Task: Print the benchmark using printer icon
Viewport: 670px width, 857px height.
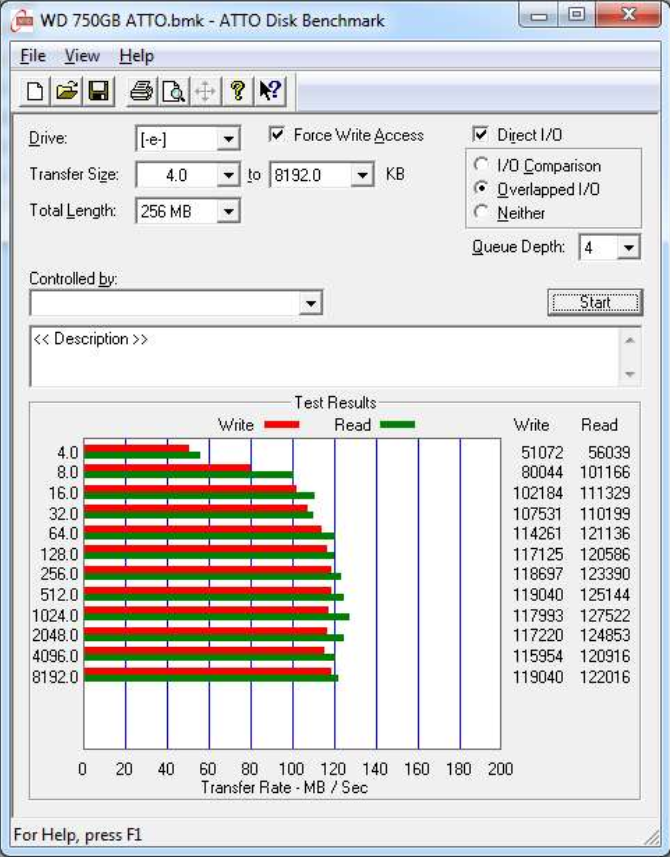Action: point(142,91)
